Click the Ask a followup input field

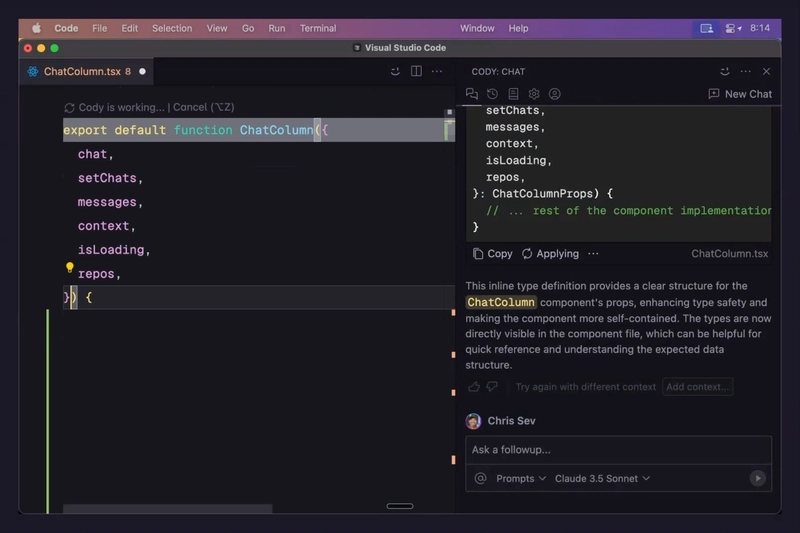coord(618,450)
